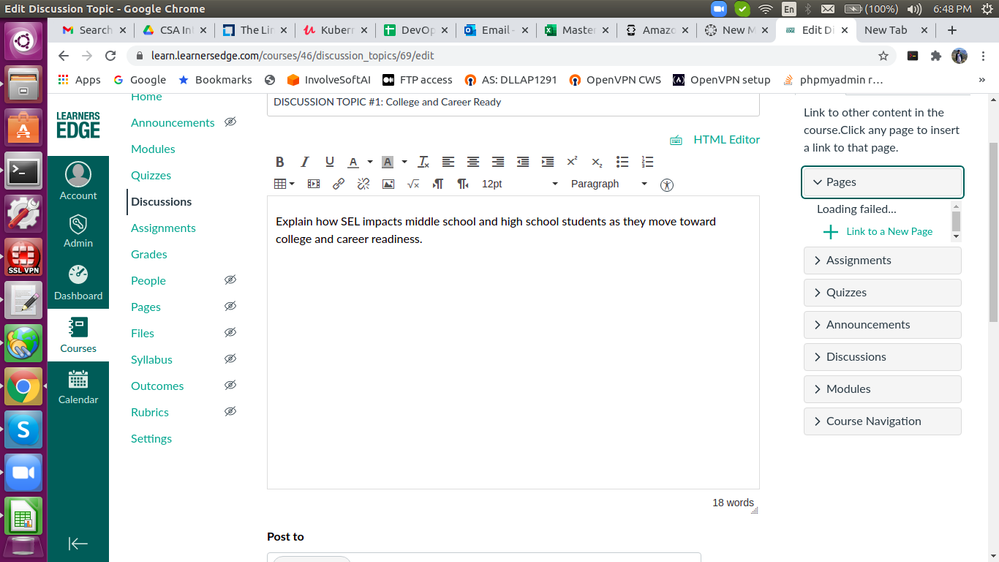Insert a math equation
The width and height of the screenshot is (999, 562).
(x=413, y=184)
